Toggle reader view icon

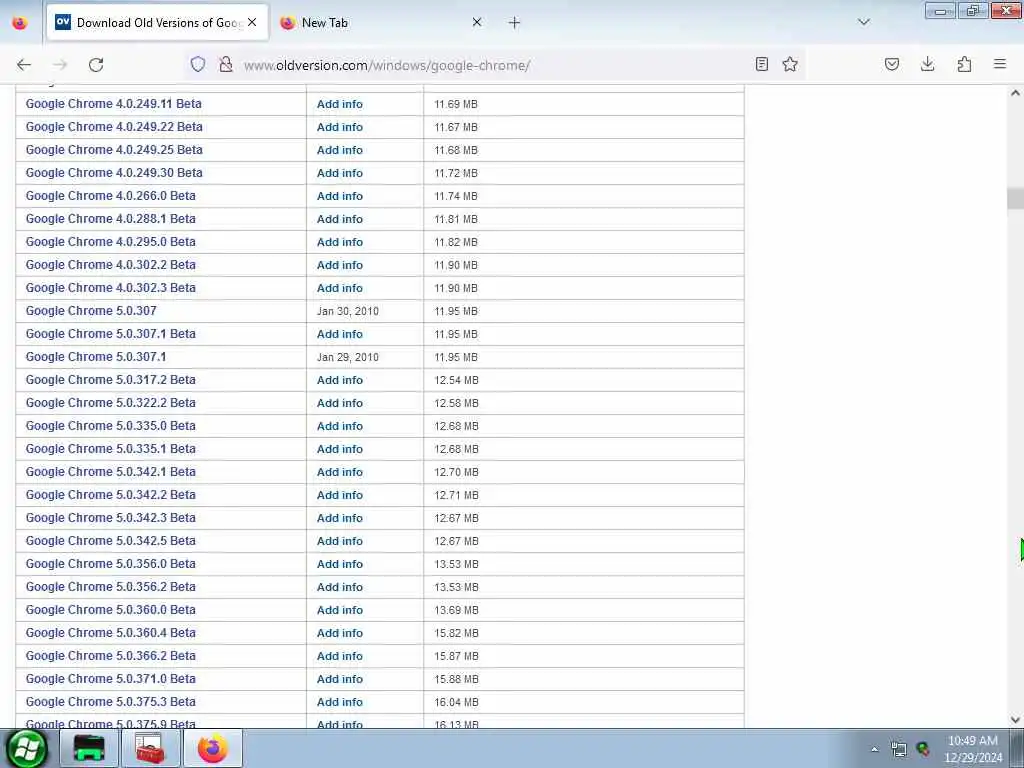click(x=761, y=64)
